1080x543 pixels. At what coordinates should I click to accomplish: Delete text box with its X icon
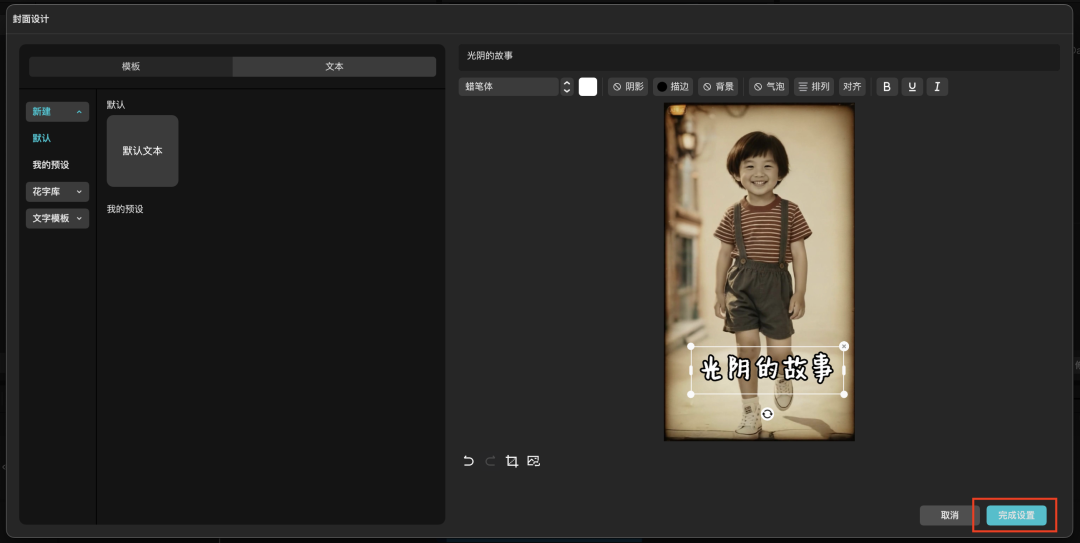(x=844, y=346)
